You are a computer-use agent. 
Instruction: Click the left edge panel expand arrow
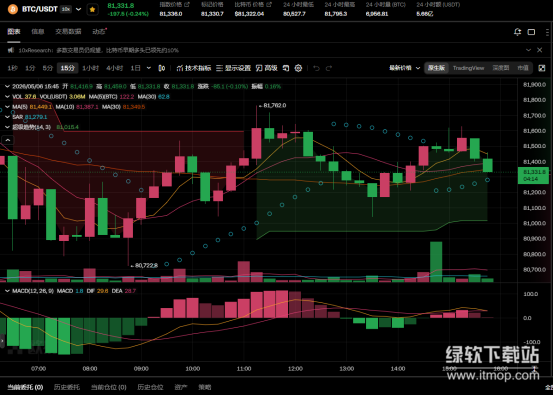coord(2,341)
